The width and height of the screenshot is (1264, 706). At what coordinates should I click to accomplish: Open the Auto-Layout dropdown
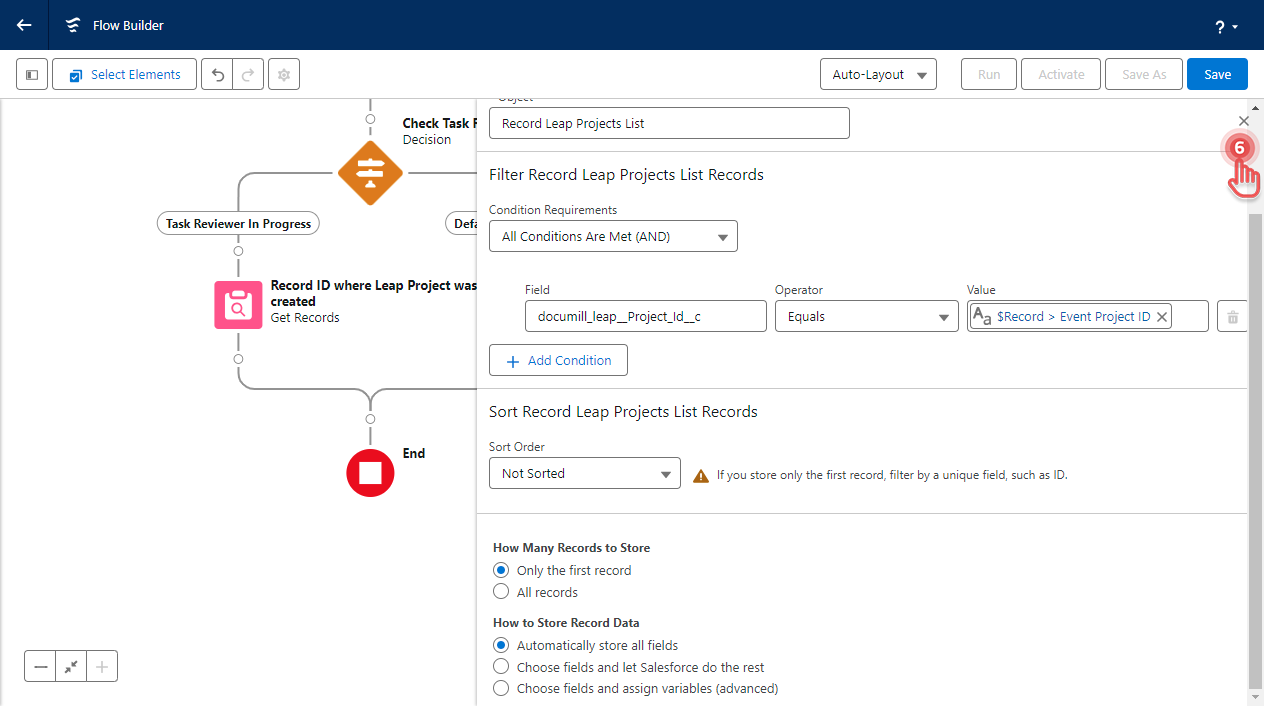877,75
